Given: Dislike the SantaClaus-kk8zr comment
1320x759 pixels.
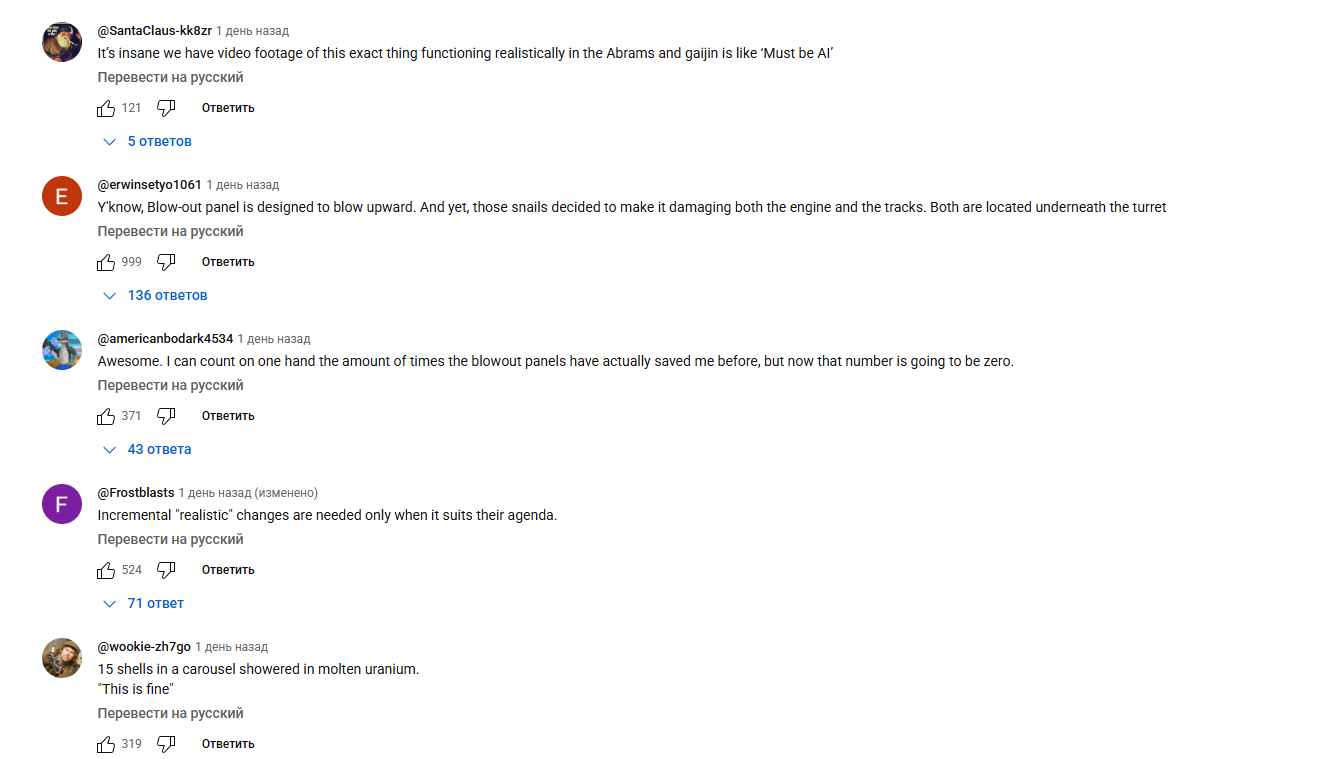Looking at the screenshot, I should point(166,108).
